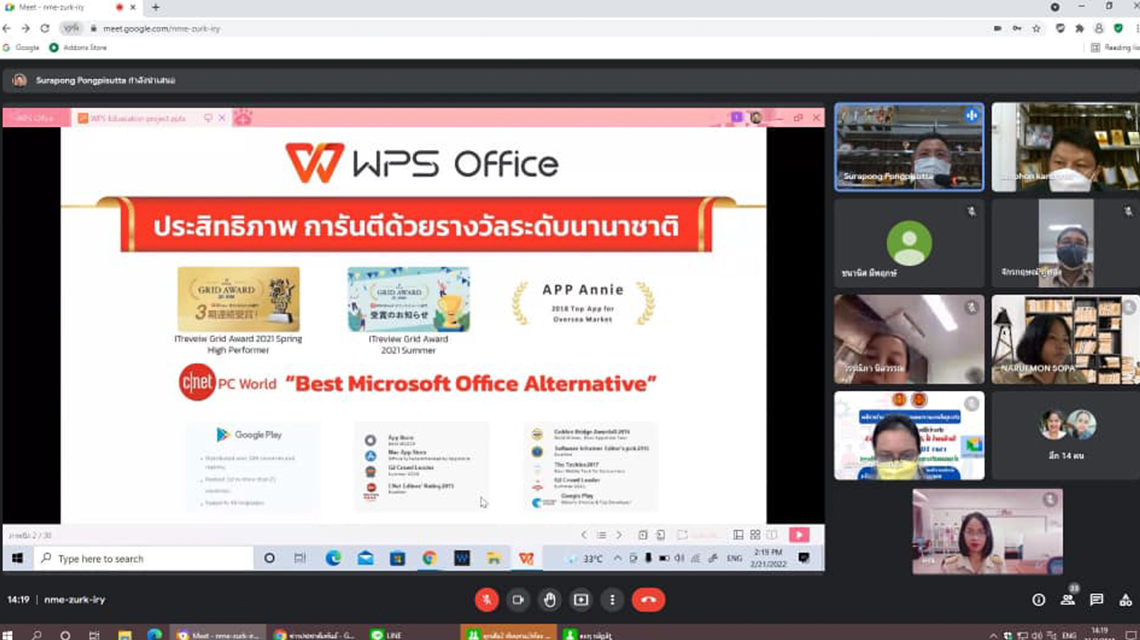Click the camera access indicator in address bar
The height and width of the screenshot is (640, 1140).
(998, 28)
